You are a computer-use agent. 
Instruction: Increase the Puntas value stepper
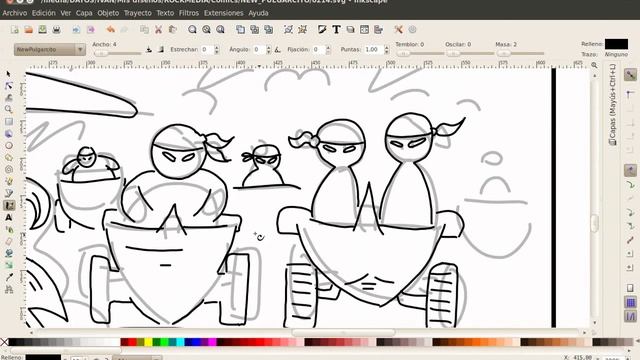(387, 47)
